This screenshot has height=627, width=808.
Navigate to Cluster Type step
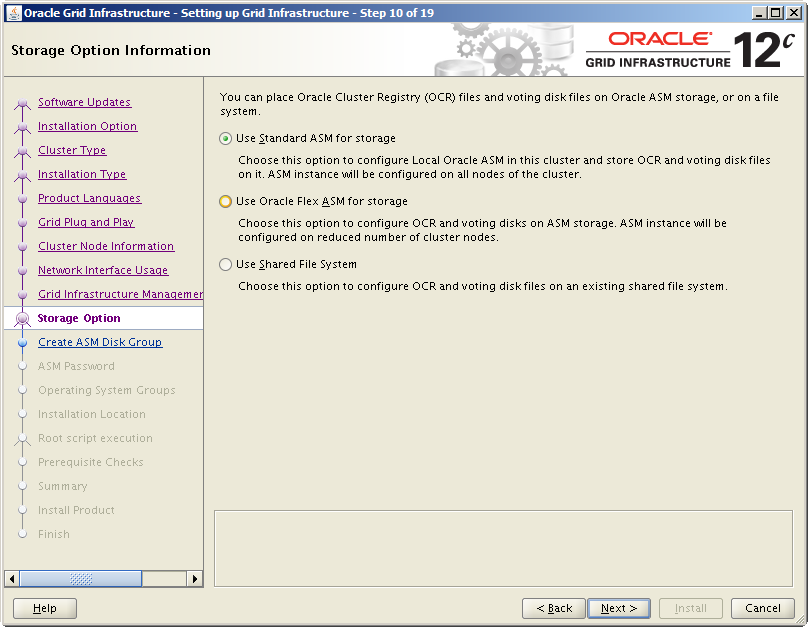click(72, 150)
